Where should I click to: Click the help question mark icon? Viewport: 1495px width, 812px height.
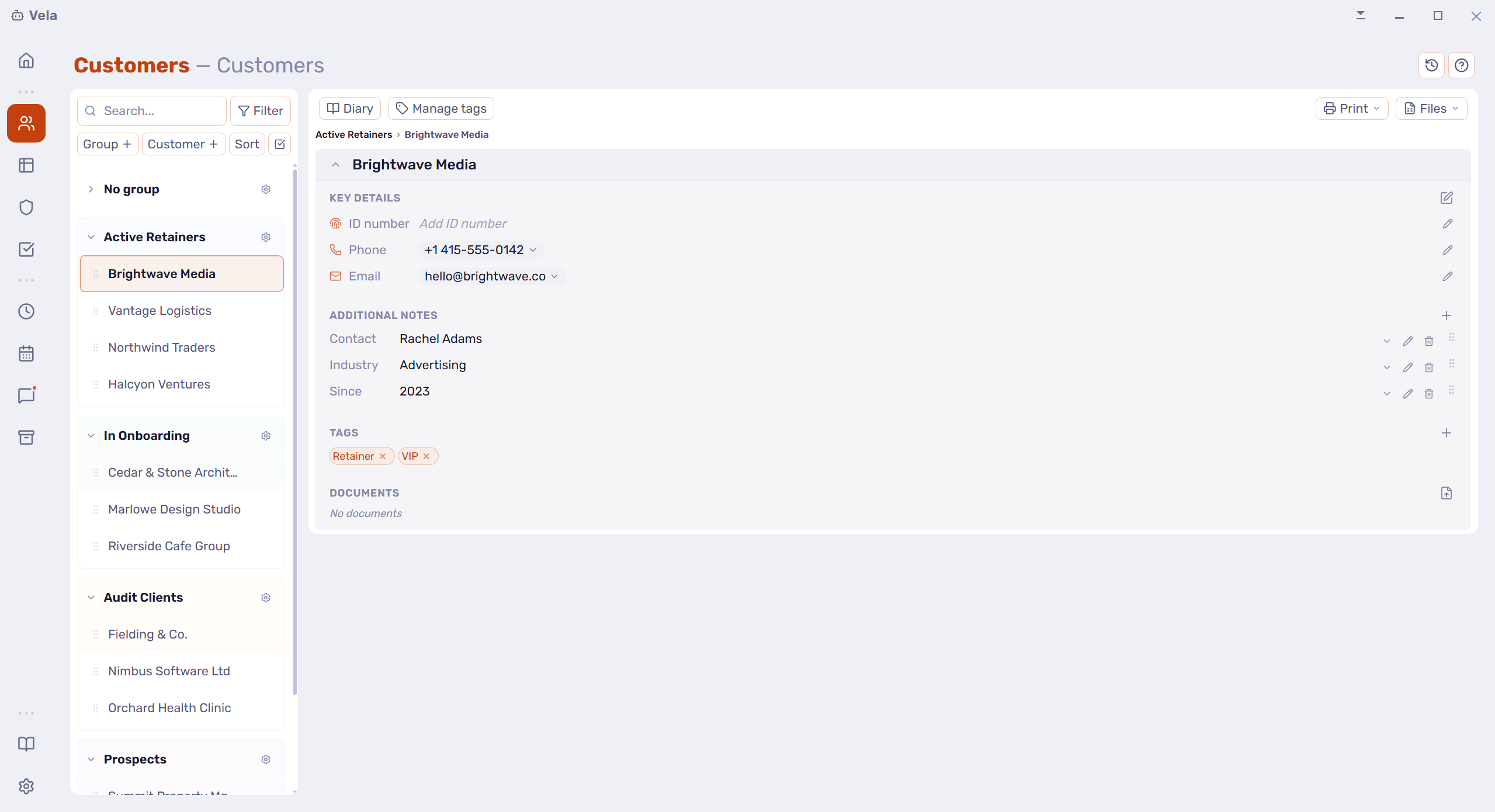[1461, 65]
